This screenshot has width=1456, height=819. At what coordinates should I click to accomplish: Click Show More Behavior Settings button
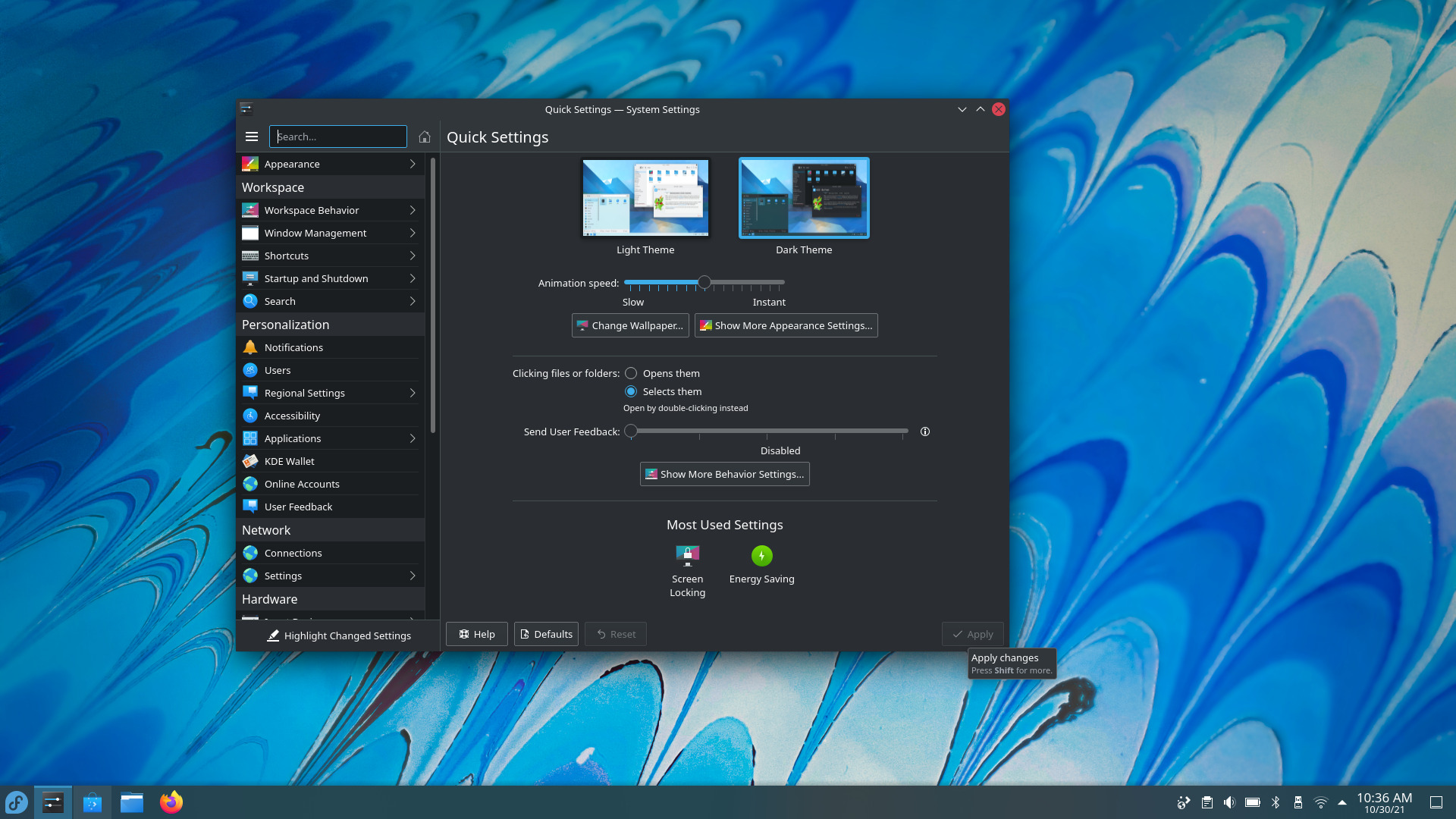724,474
